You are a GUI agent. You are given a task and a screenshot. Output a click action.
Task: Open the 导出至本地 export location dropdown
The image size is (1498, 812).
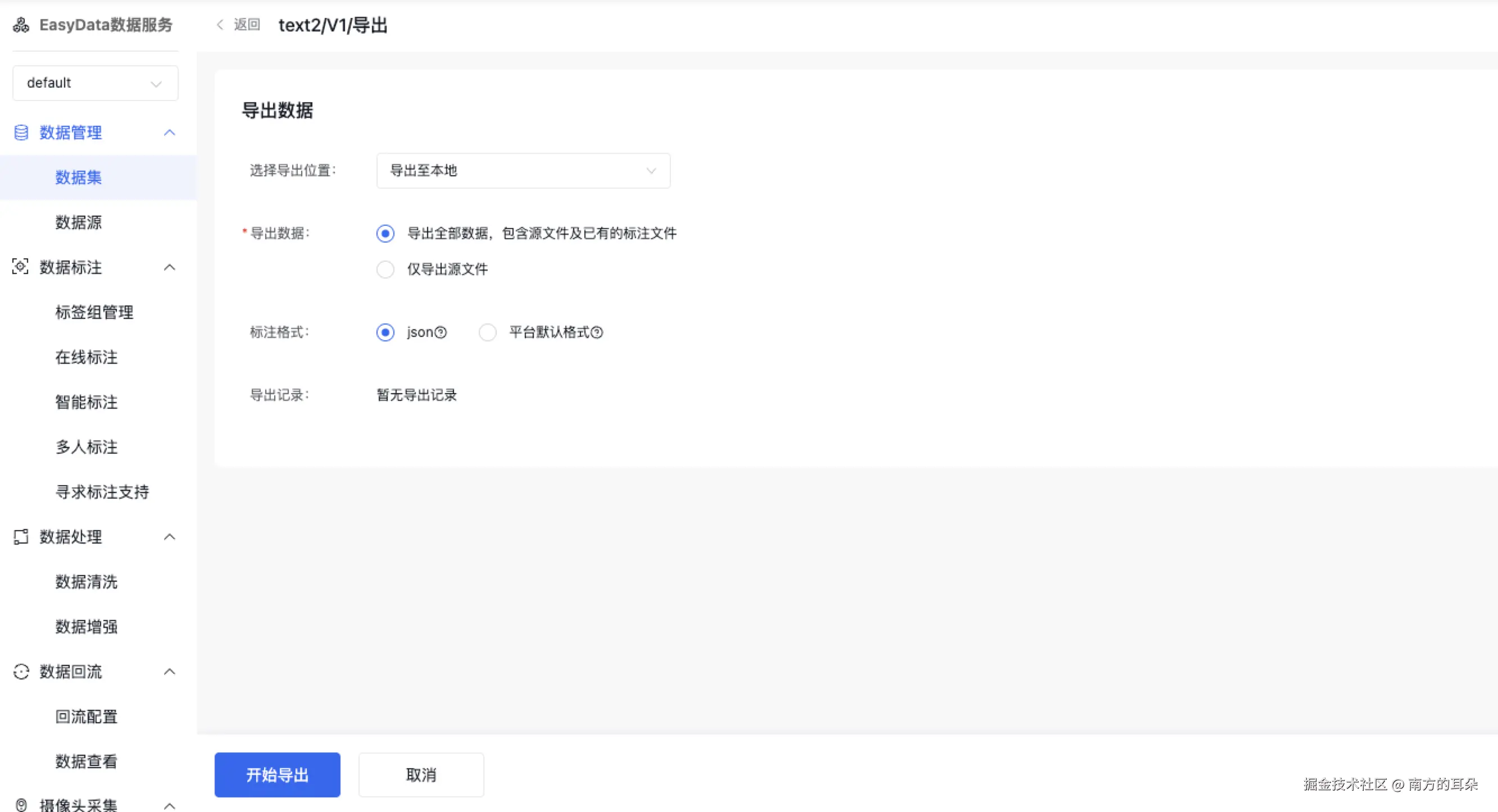coord(523,171)
